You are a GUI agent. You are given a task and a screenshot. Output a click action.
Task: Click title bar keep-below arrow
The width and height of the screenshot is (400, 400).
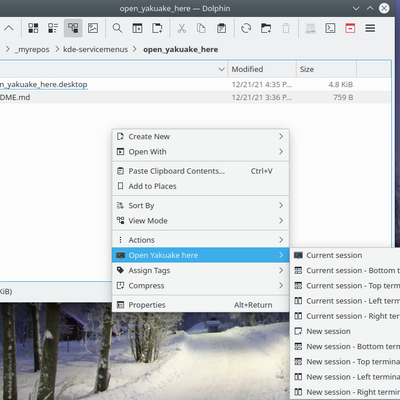(356, 8)
